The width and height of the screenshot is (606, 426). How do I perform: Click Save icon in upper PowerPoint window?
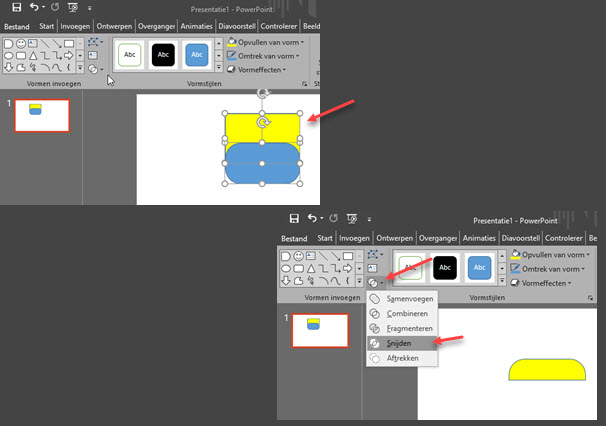[x=16, y=7]
